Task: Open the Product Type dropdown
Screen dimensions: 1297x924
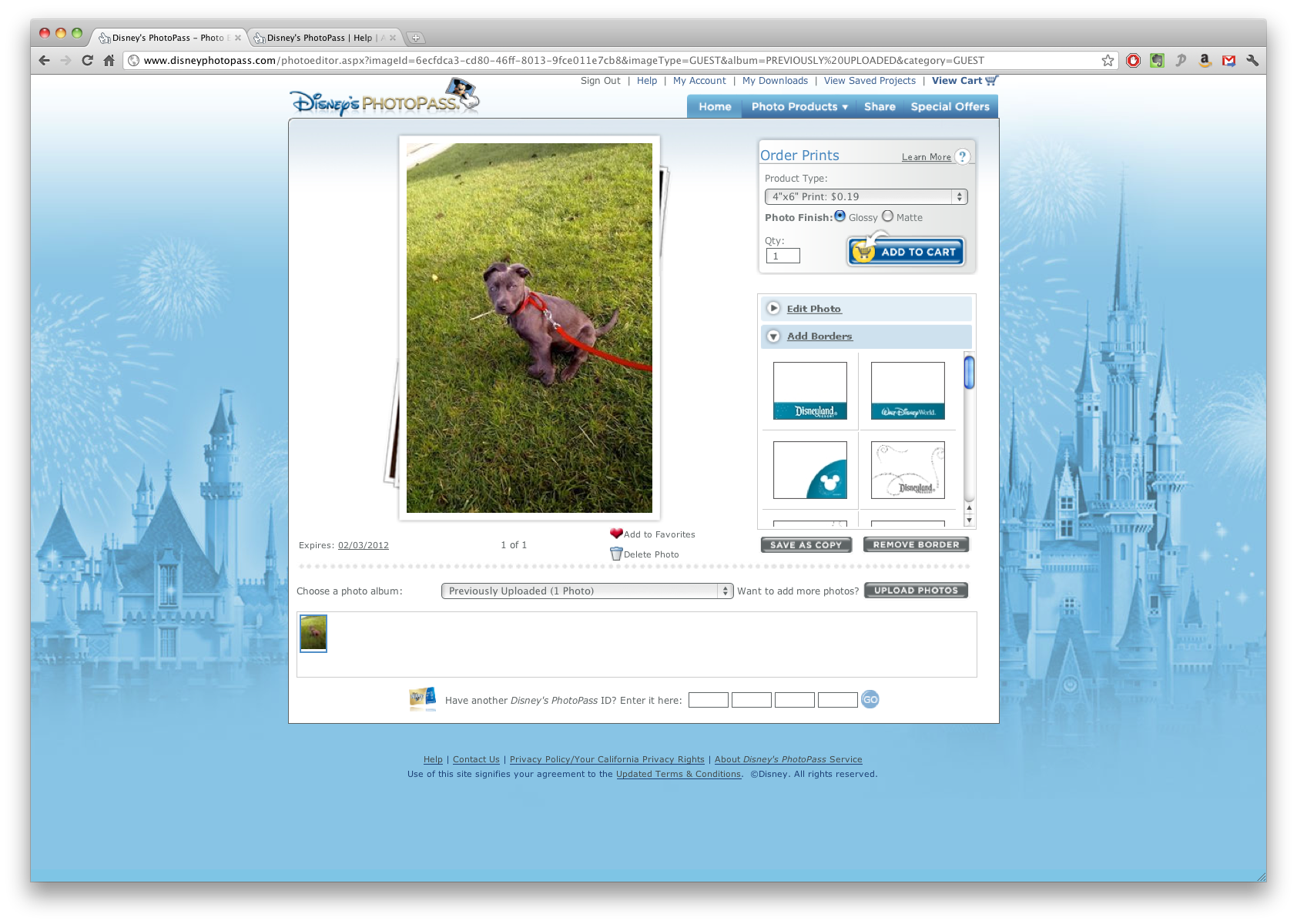Action: pyautogui.click(x=866, y=196)
